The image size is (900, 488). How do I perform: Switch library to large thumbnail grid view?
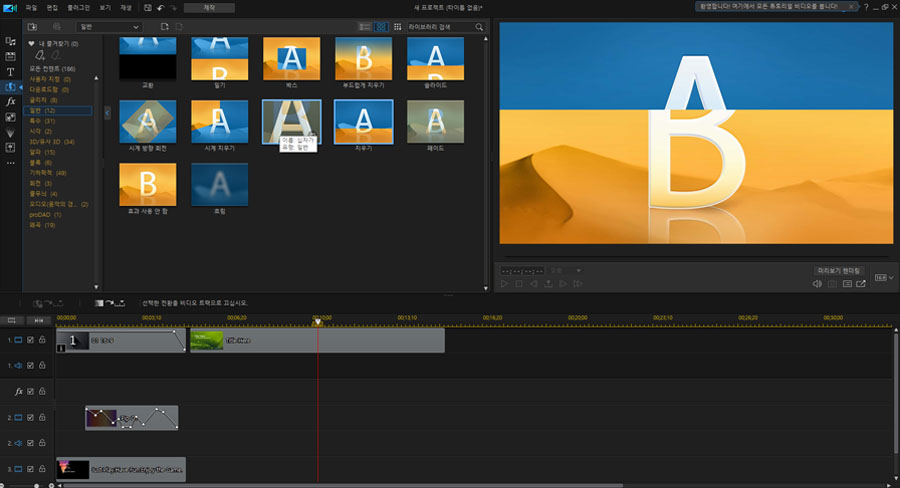tap(381, 27)
